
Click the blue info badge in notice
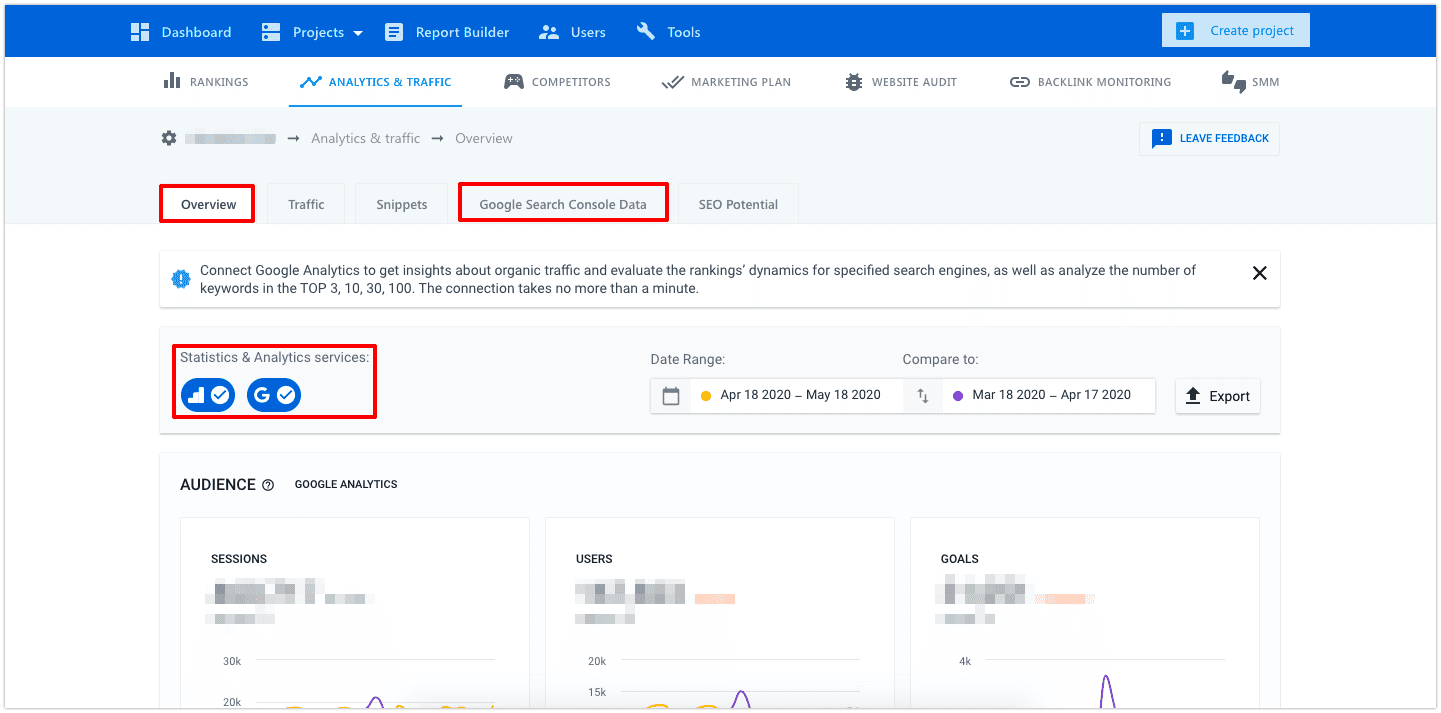tap(181, 279)
